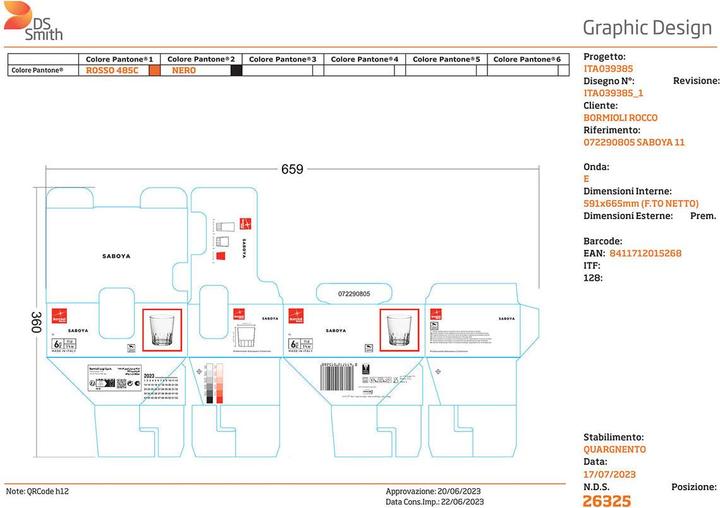
Task: Select the 'Colore Pantone®1' column header
Action: [x=119, y=59]
